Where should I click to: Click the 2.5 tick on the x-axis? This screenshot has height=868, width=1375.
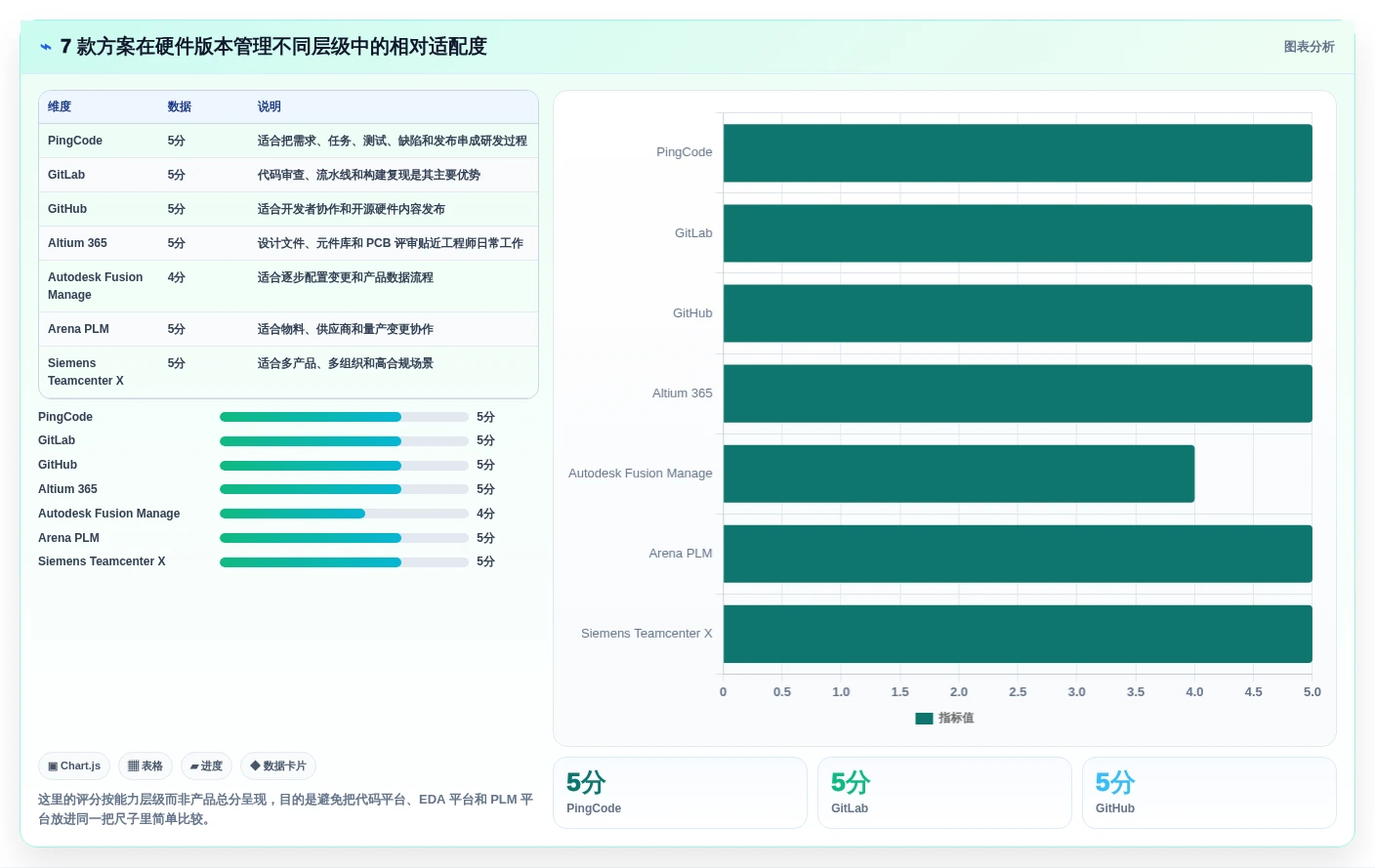[x=1018, y=692]
